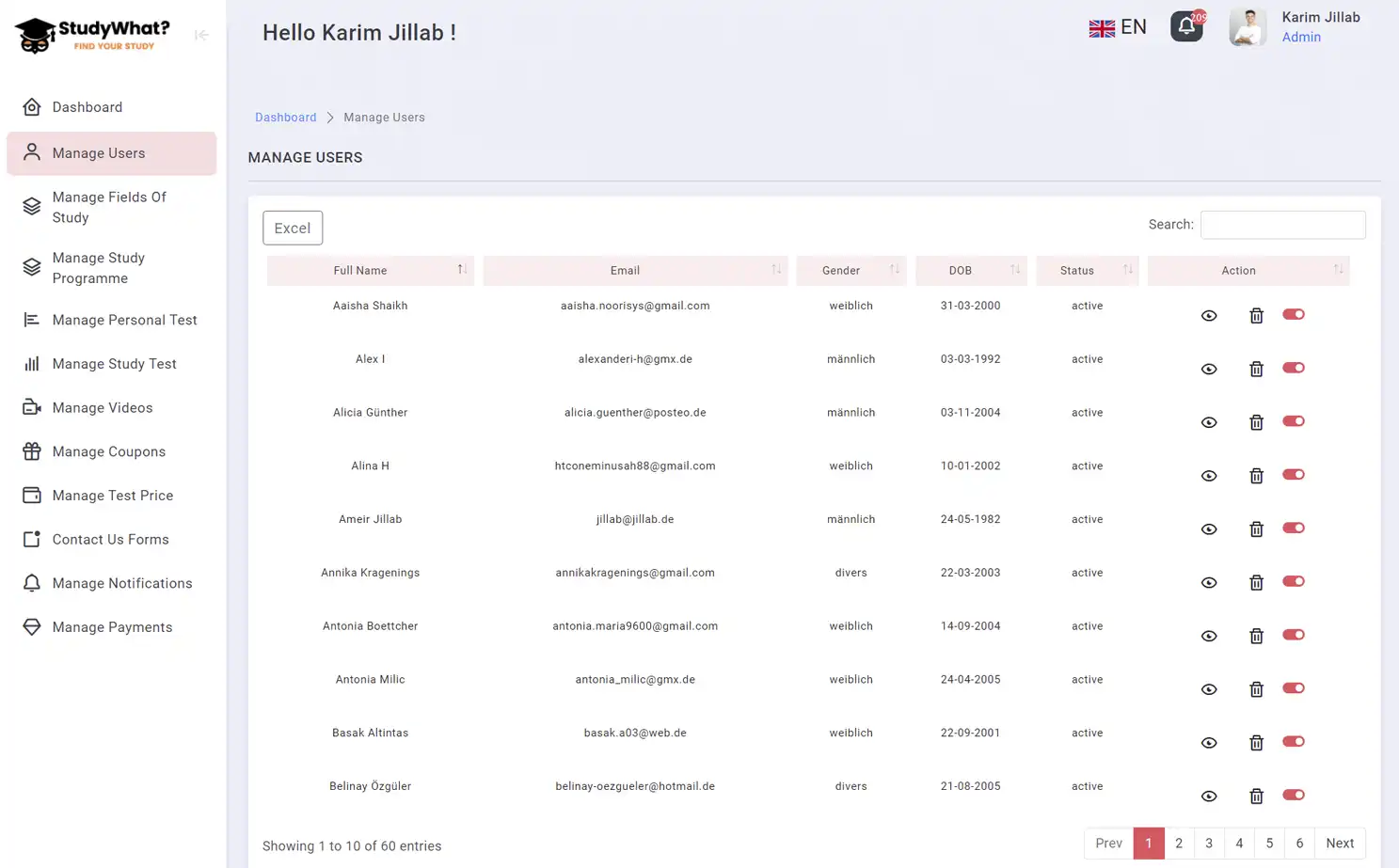Follow the Dashboard breadcrumb link

285,117
